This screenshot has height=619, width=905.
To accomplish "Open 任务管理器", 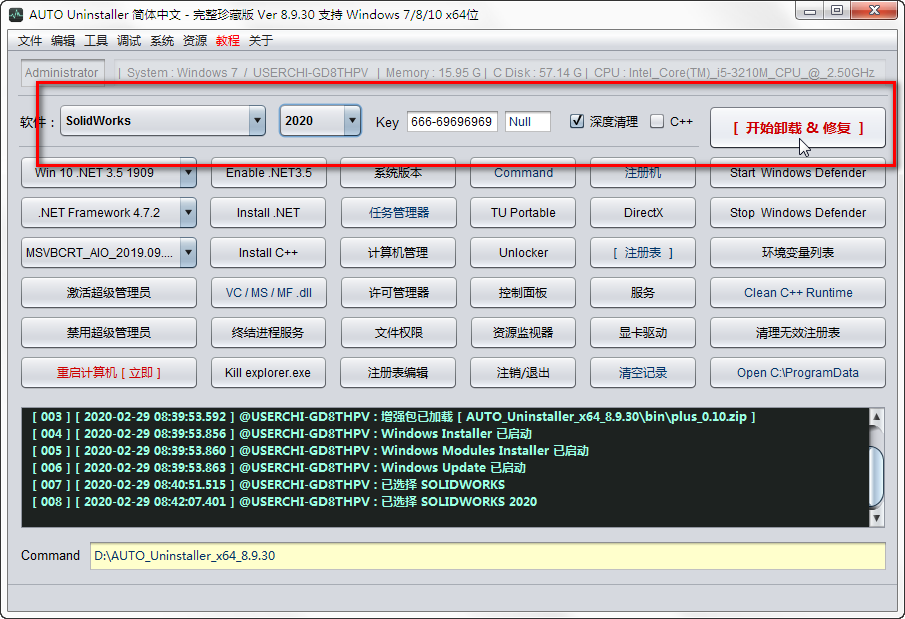I will [398, 212].
